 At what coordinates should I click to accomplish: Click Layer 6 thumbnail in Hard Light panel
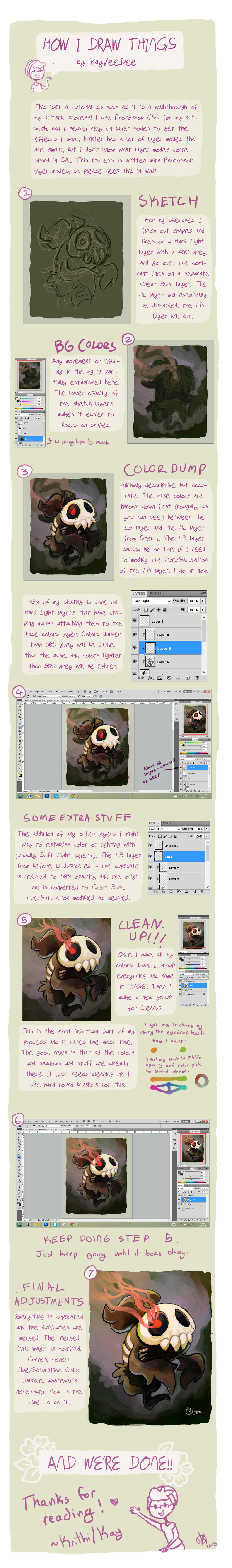click(x=150, y=662)
